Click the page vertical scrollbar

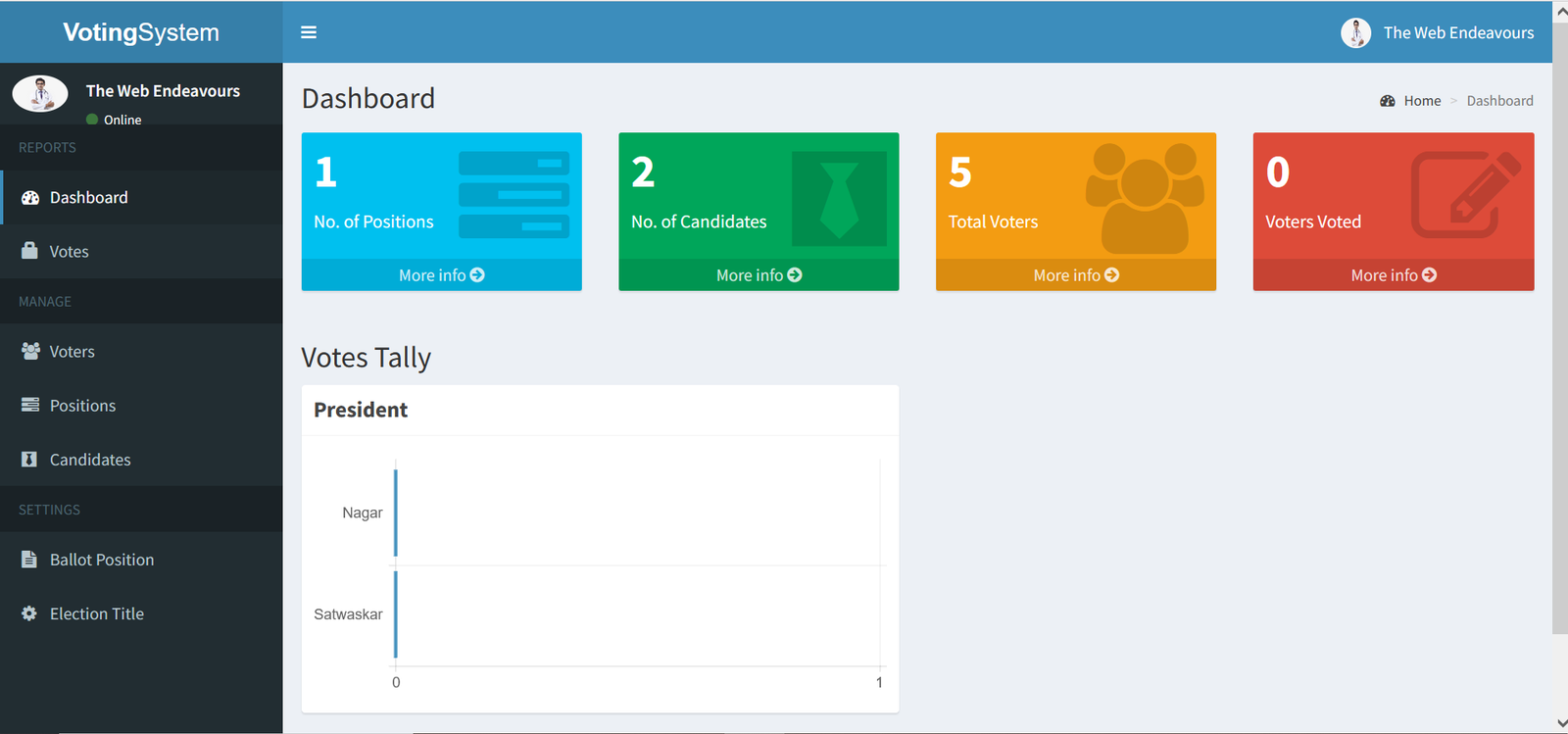1560,323
